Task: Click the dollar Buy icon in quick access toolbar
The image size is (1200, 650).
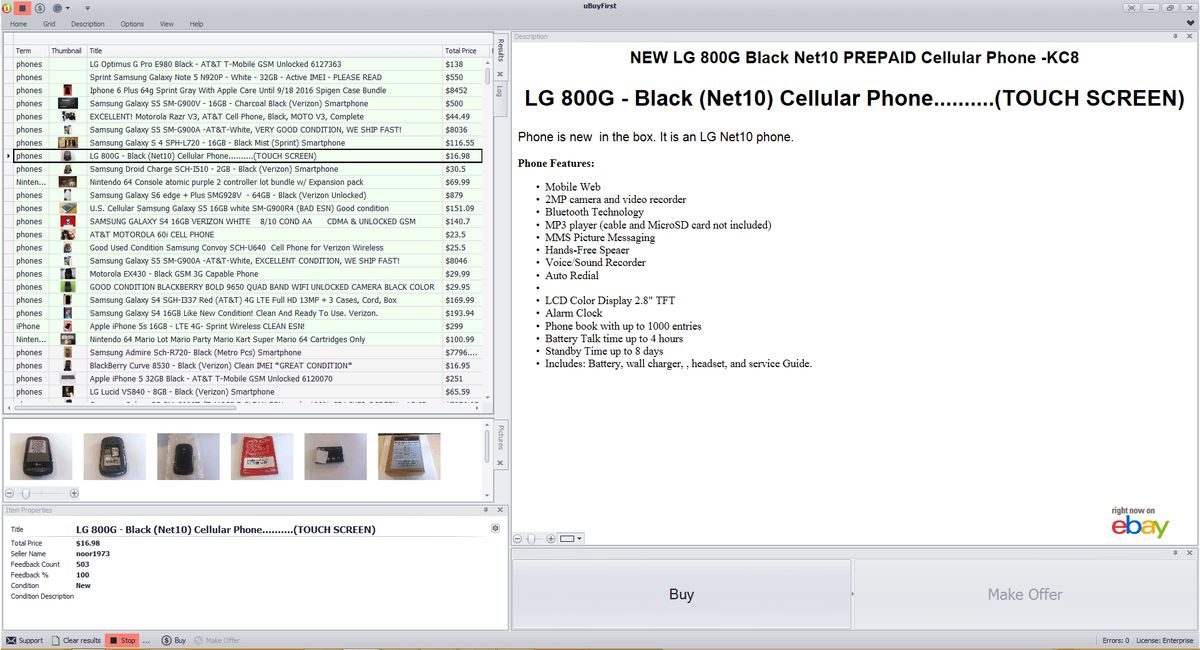Action: 40,7
